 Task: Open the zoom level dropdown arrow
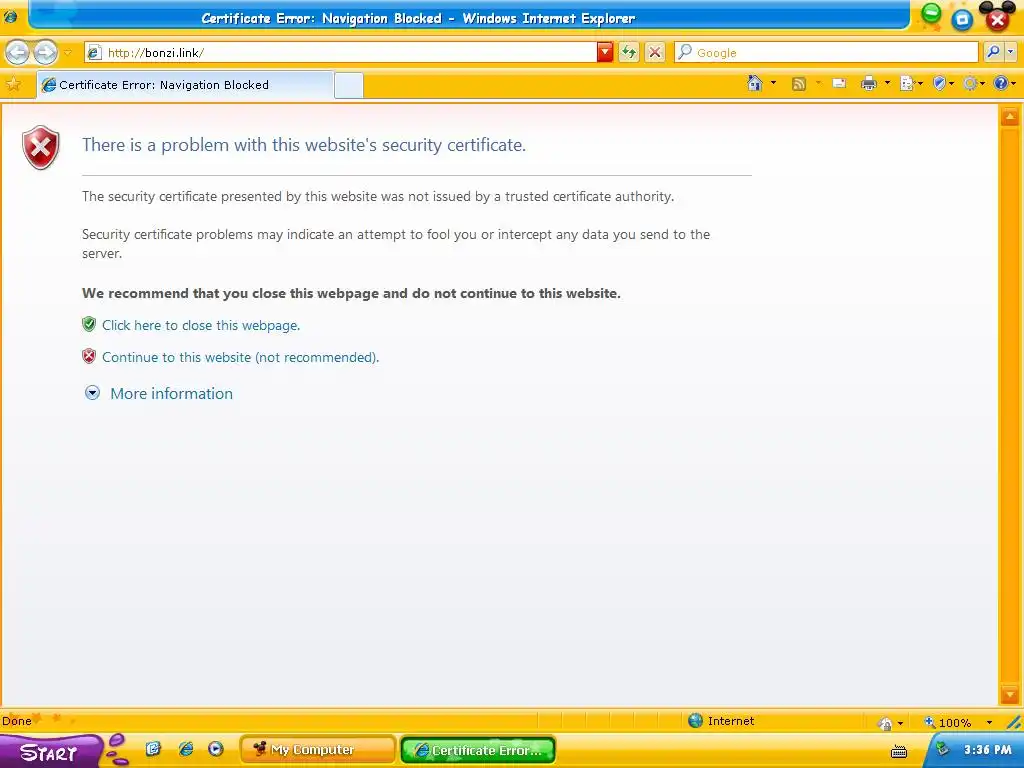coord(989,722)
